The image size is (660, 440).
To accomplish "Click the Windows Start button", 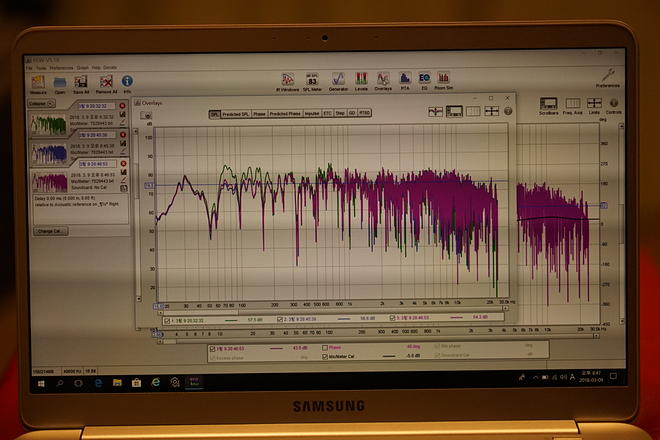I will coord(41,381).
